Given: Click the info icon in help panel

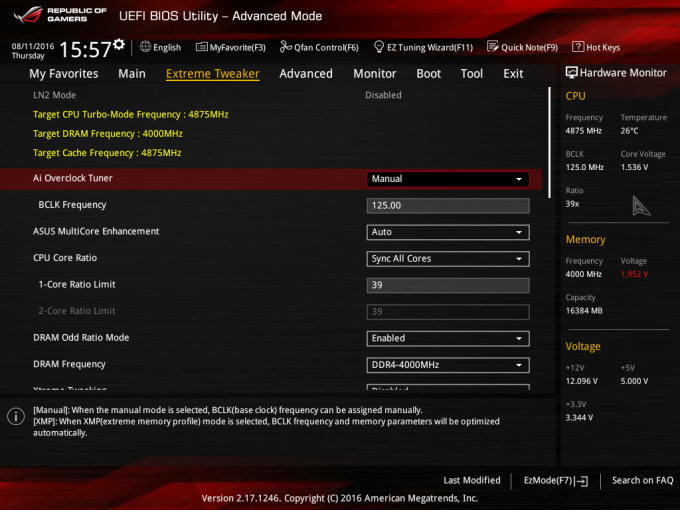Looking at the screenshot, I should click(x=16, y=416).
